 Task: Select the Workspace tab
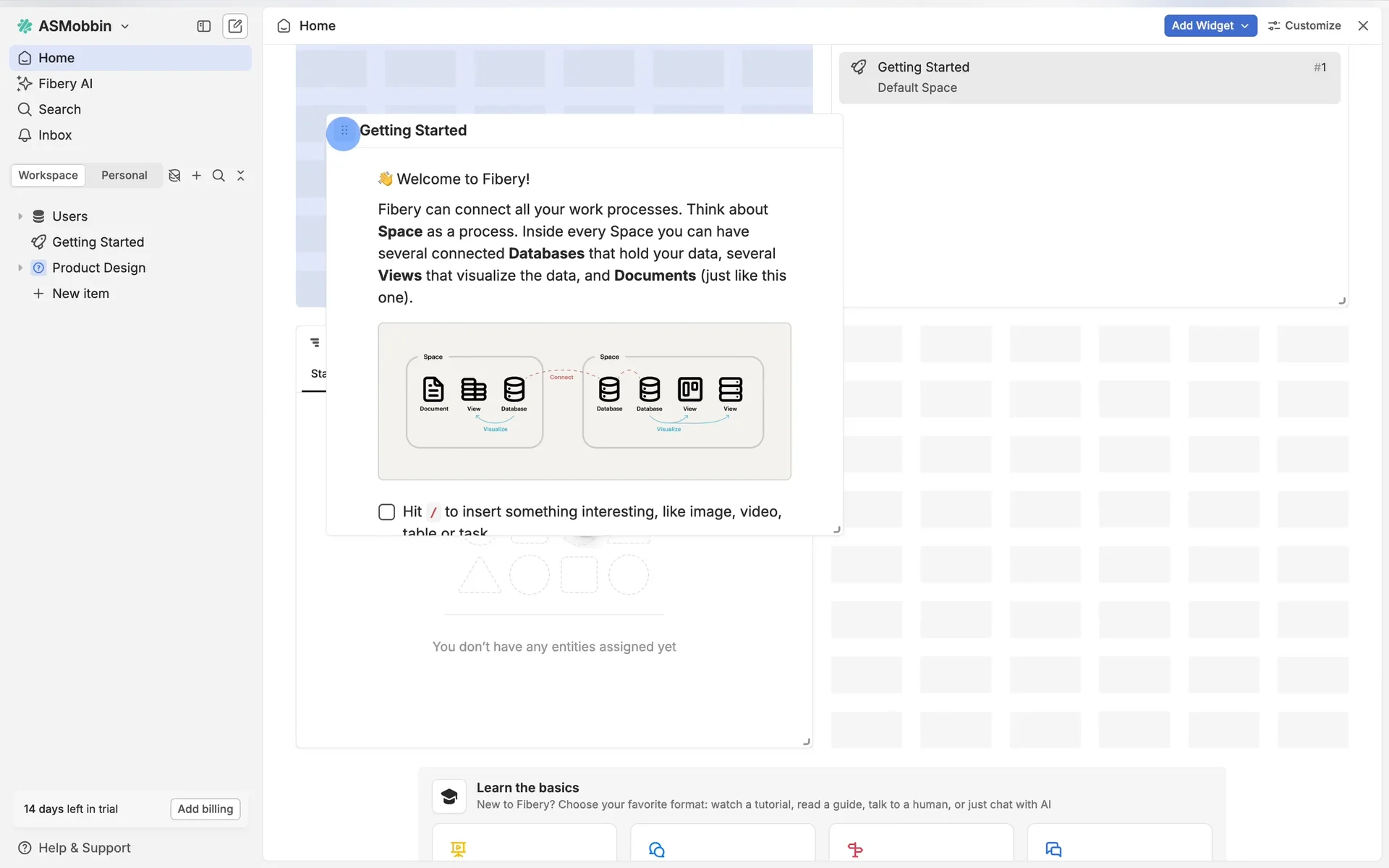[x=48, y=175]
